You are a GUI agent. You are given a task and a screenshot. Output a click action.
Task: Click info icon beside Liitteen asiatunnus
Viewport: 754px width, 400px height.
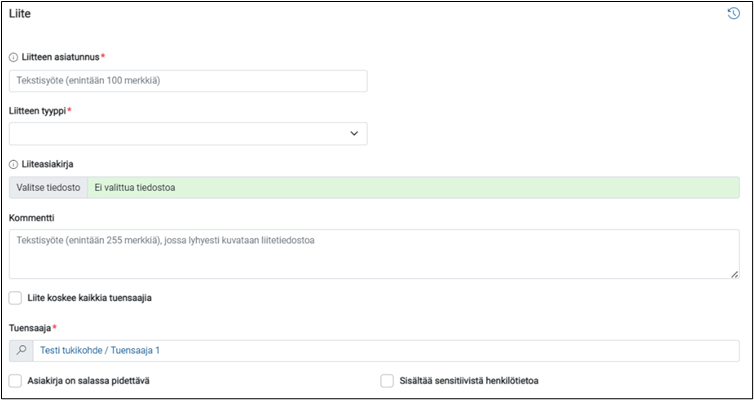tap(13, 57)
